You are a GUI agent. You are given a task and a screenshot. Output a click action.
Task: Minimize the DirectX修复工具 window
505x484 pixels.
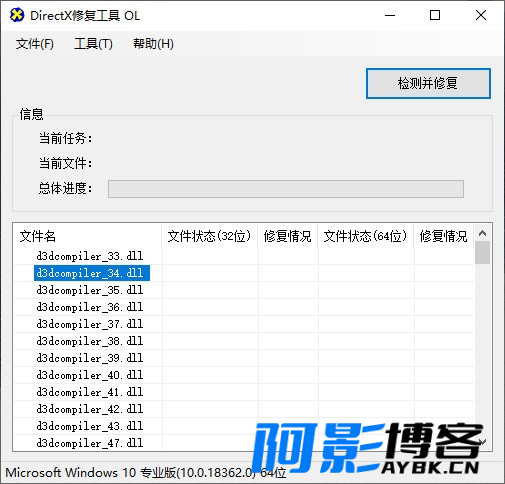[x=390, y=15]
